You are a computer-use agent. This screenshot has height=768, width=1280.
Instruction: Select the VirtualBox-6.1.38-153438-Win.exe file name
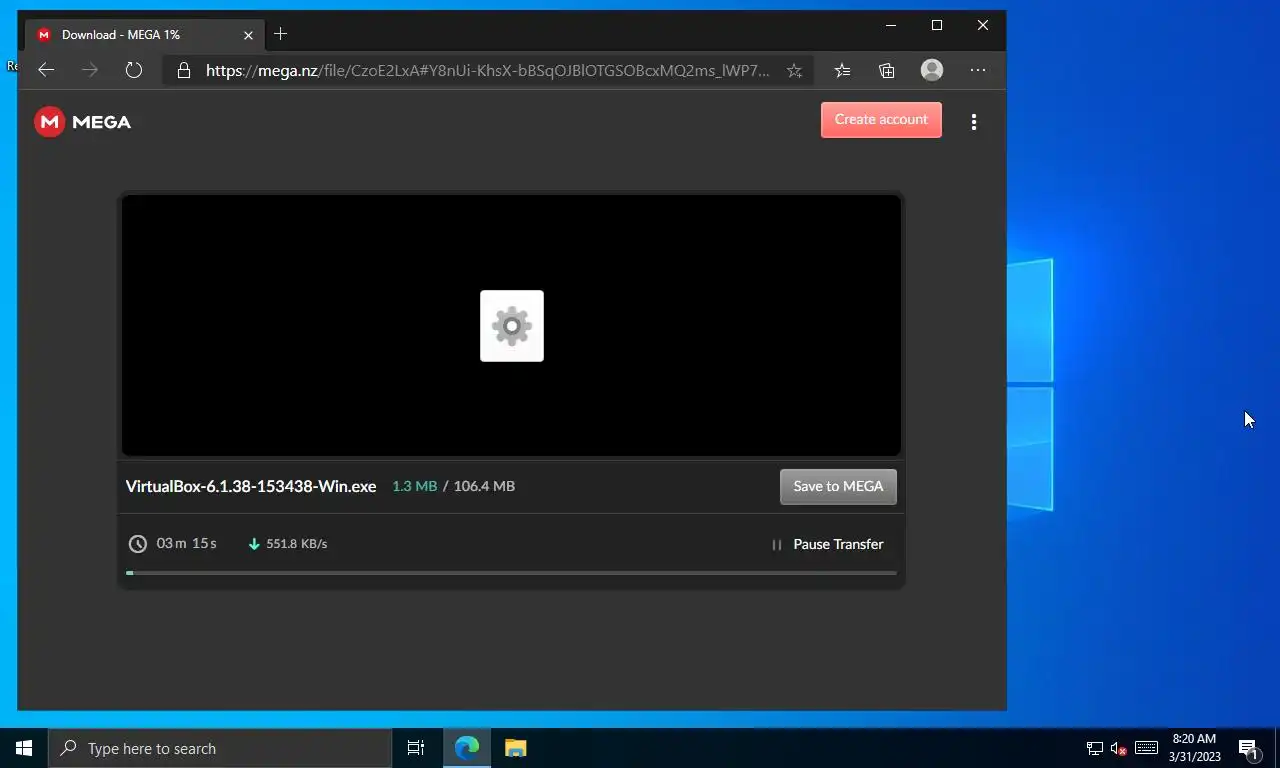251,487
